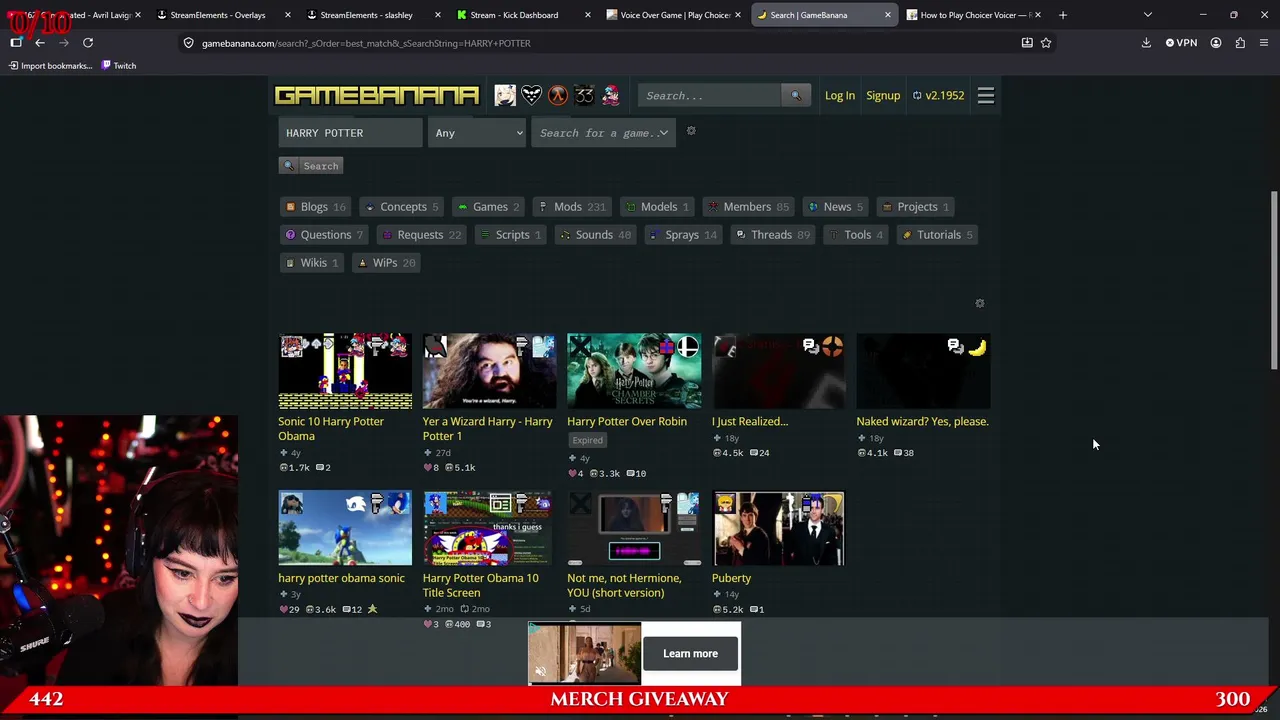Click Signup link

883,95
